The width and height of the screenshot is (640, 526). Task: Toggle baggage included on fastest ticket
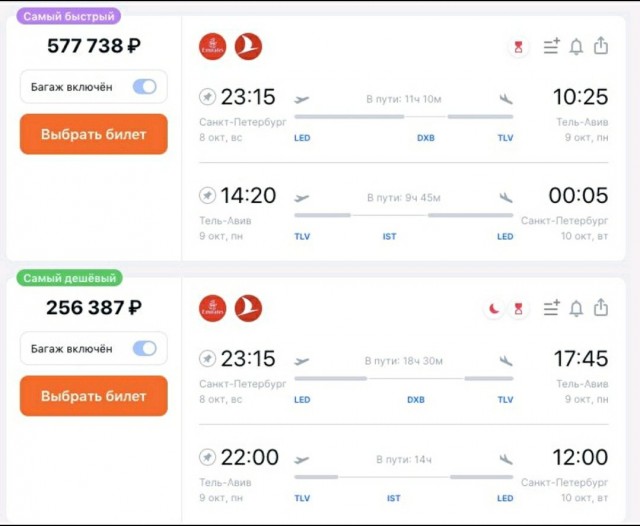point(144,87)
